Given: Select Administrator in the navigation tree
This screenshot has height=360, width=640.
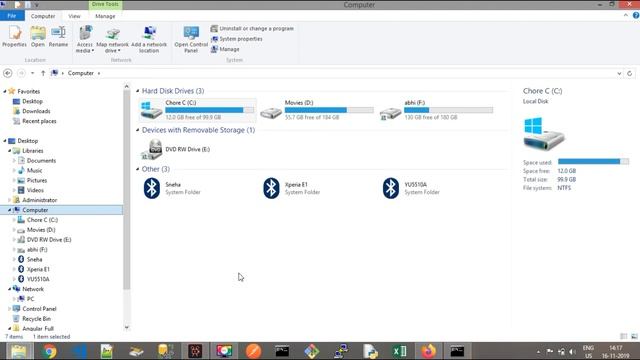Looking at the screenshot, I should tap(39, 200).
